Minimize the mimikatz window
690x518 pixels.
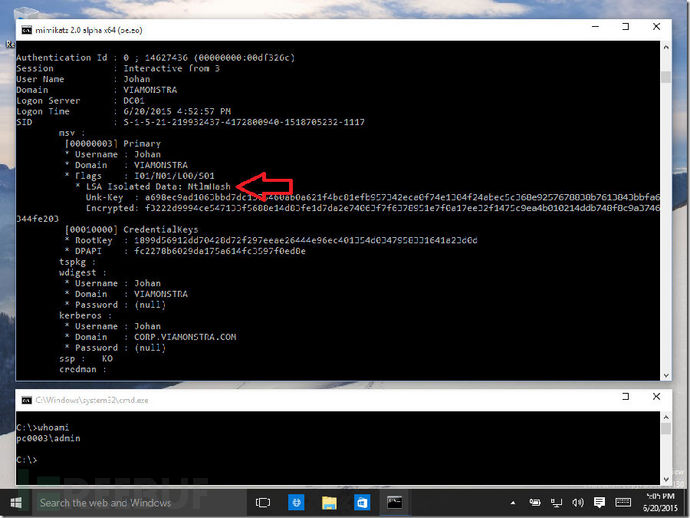[595, 27]
